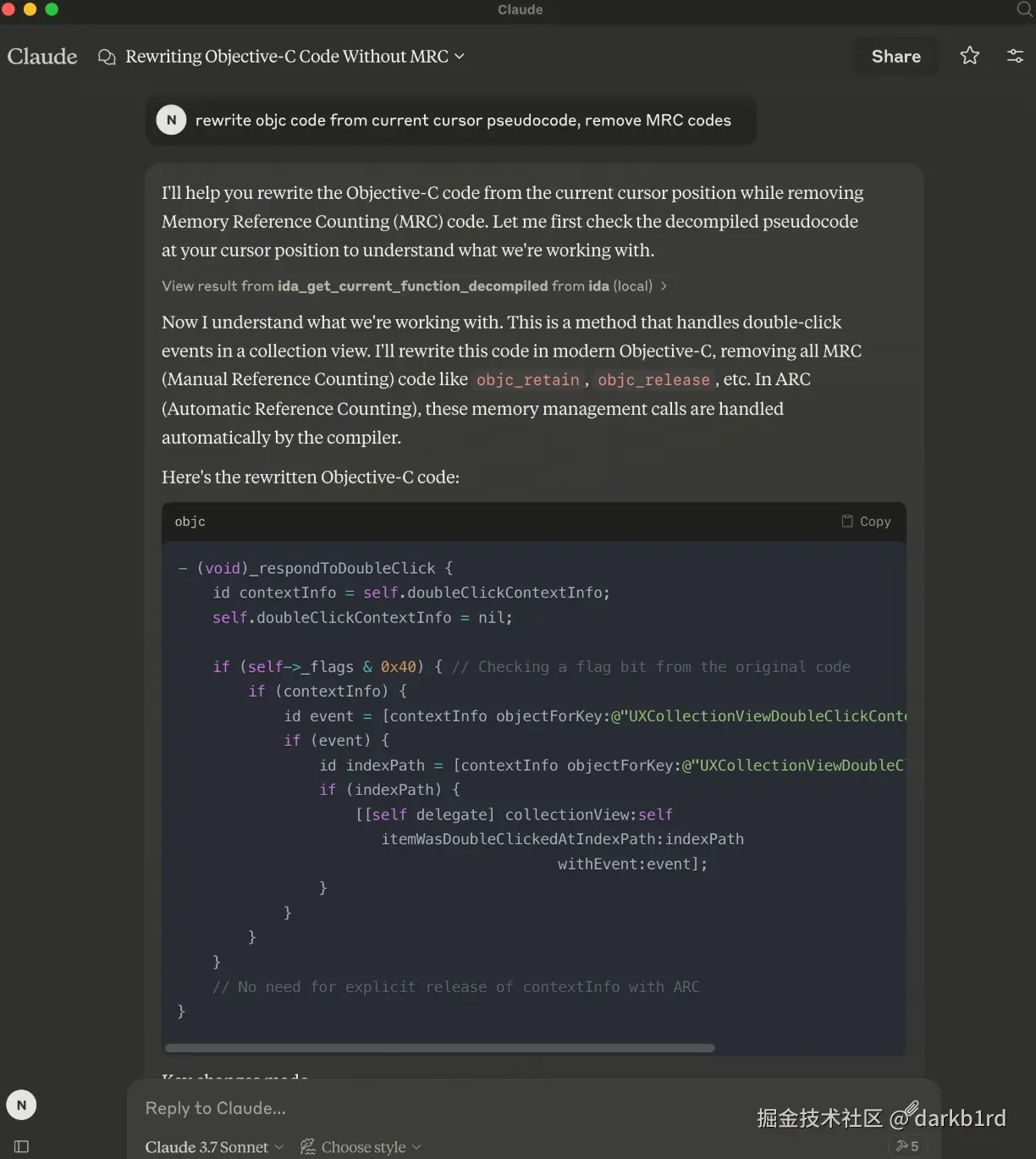Click the horizontal scrollbar of code block
1036x1159 pixels.
click(440, 1048)
